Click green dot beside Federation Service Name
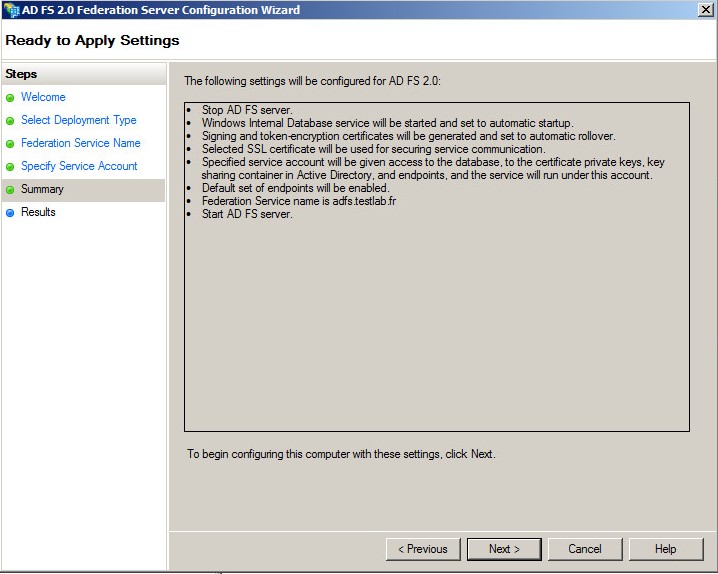 point(10,144)
